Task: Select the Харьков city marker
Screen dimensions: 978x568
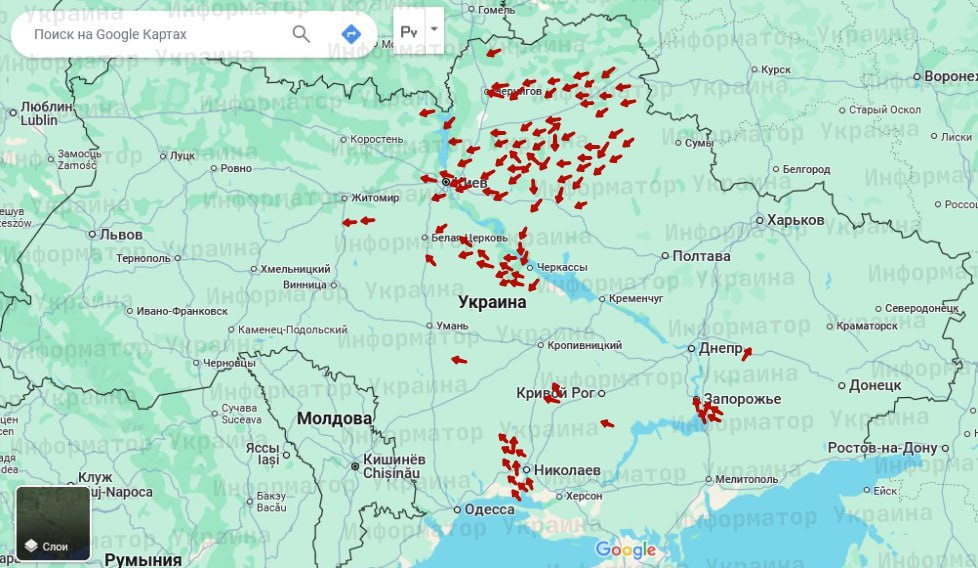Action: point(759,220)
